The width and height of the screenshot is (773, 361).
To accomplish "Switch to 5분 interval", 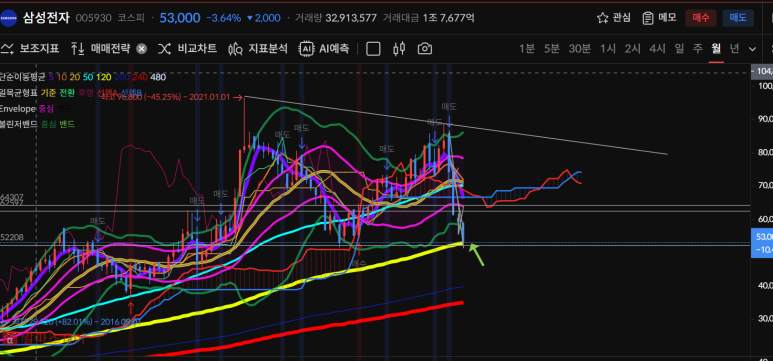I will click(552, 48).
